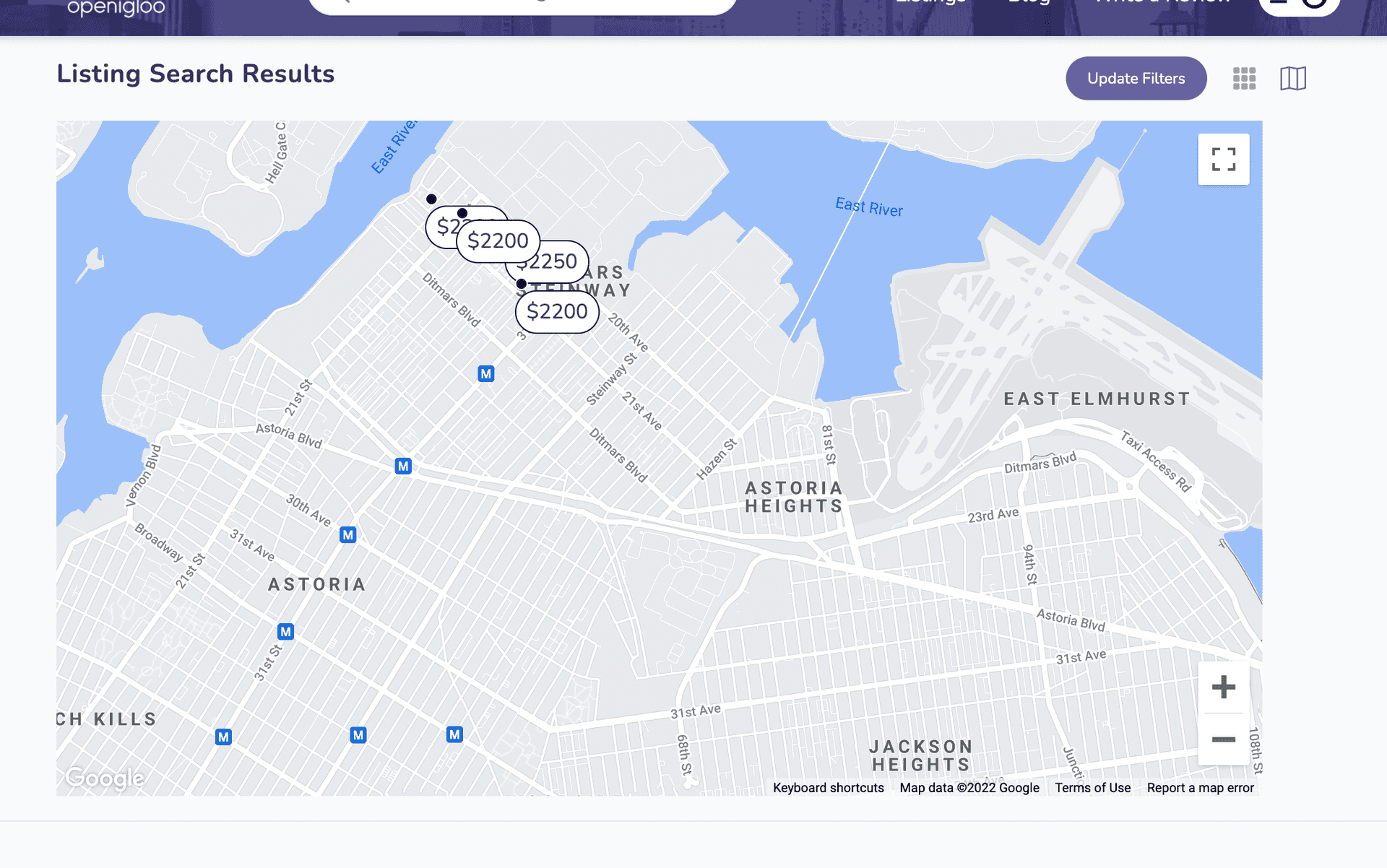Click the ASTORIA HEIGHTS map label
This screenshot has width=1387, height=868.
click(x=794, y=497)
